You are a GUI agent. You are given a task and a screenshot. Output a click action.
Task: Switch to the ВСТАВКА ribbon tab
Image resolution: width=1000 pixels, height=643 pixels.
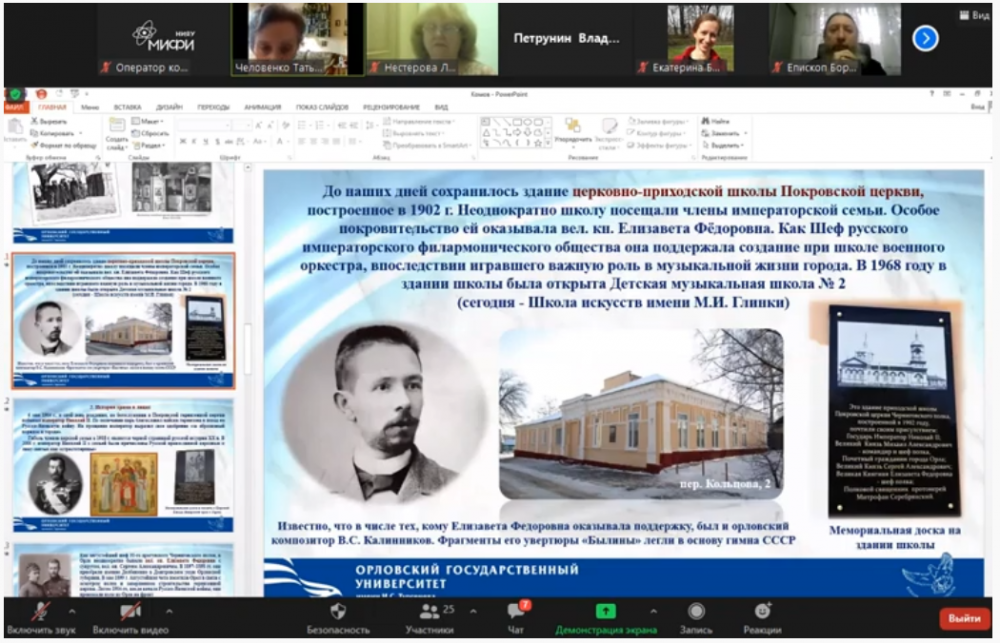click(x=127, y=106)
